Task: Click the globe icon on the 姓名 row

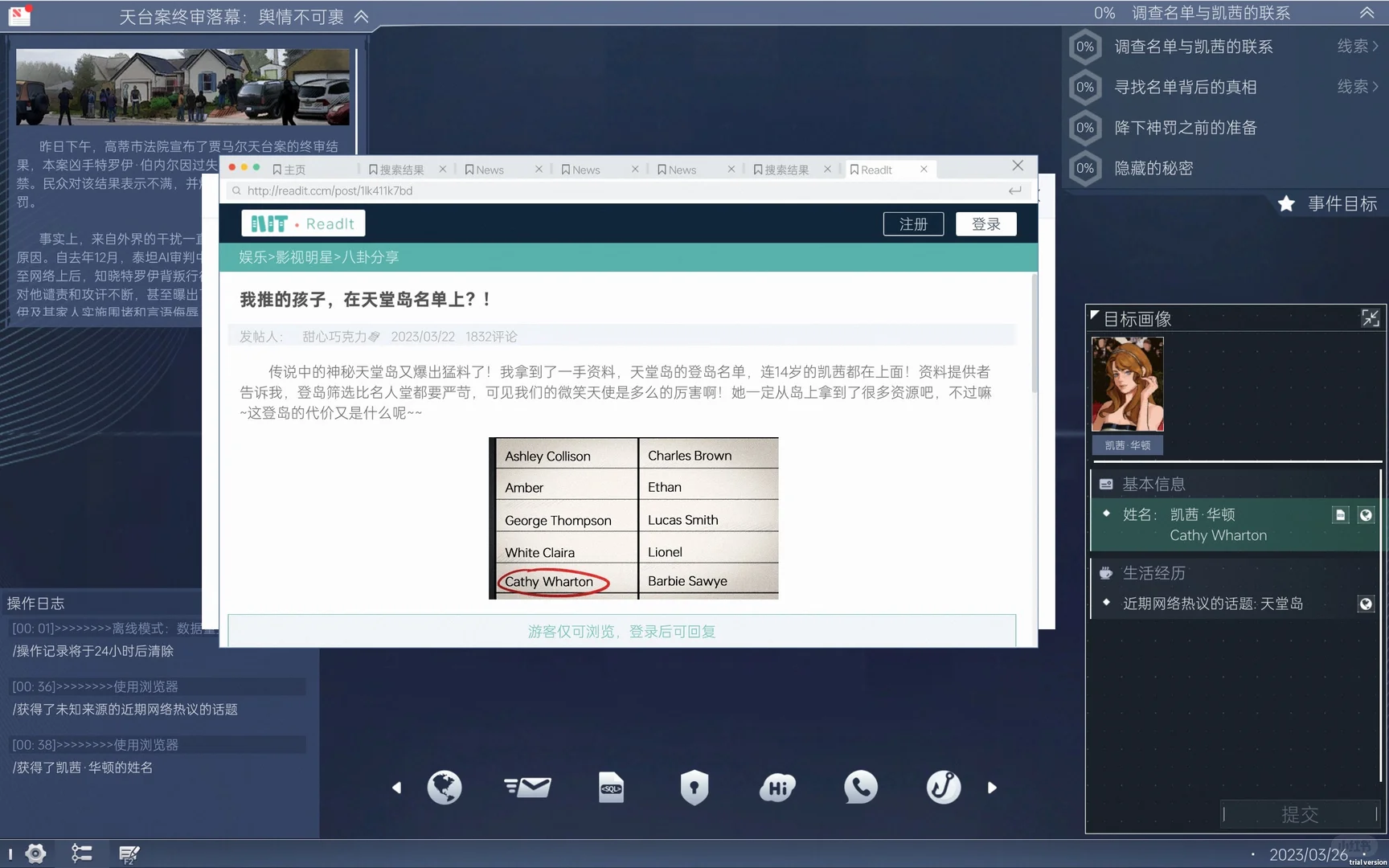Action: click(1366, 515)
